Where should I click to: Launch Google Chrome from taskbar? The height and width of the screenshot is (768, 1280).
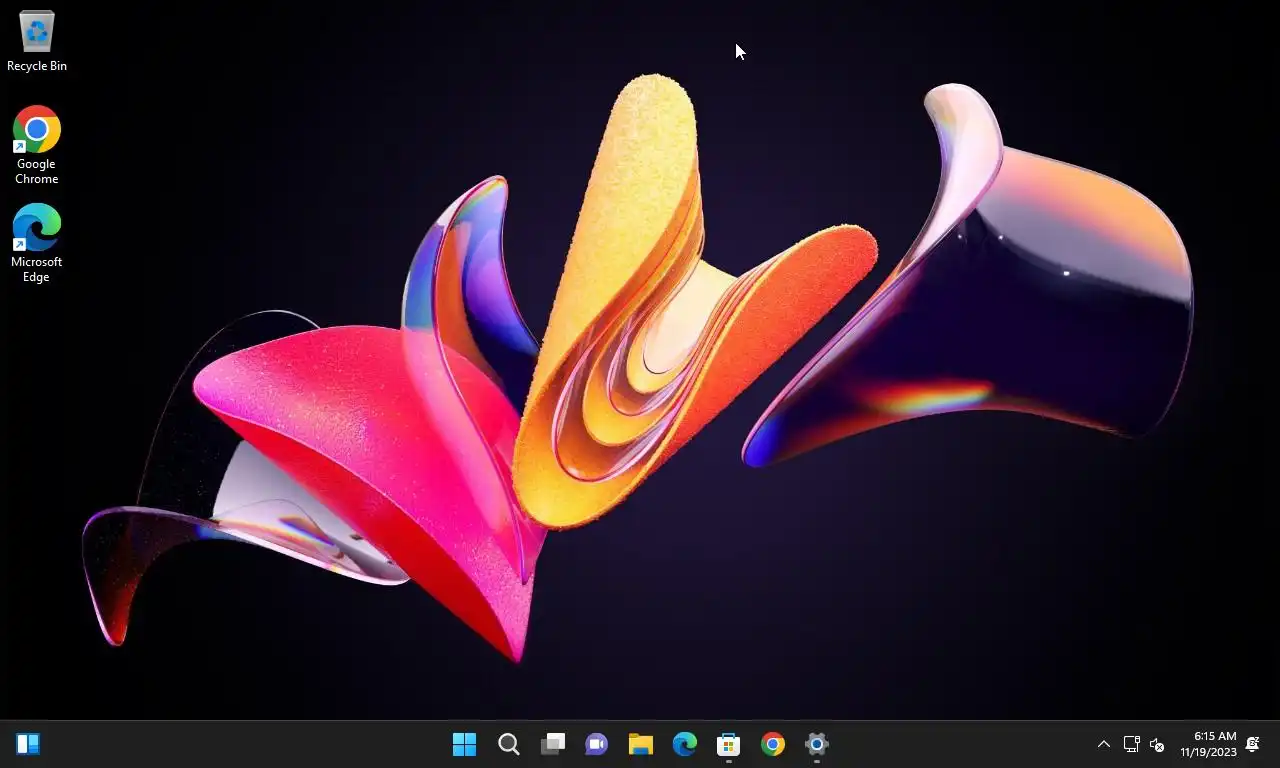point(773,744)
